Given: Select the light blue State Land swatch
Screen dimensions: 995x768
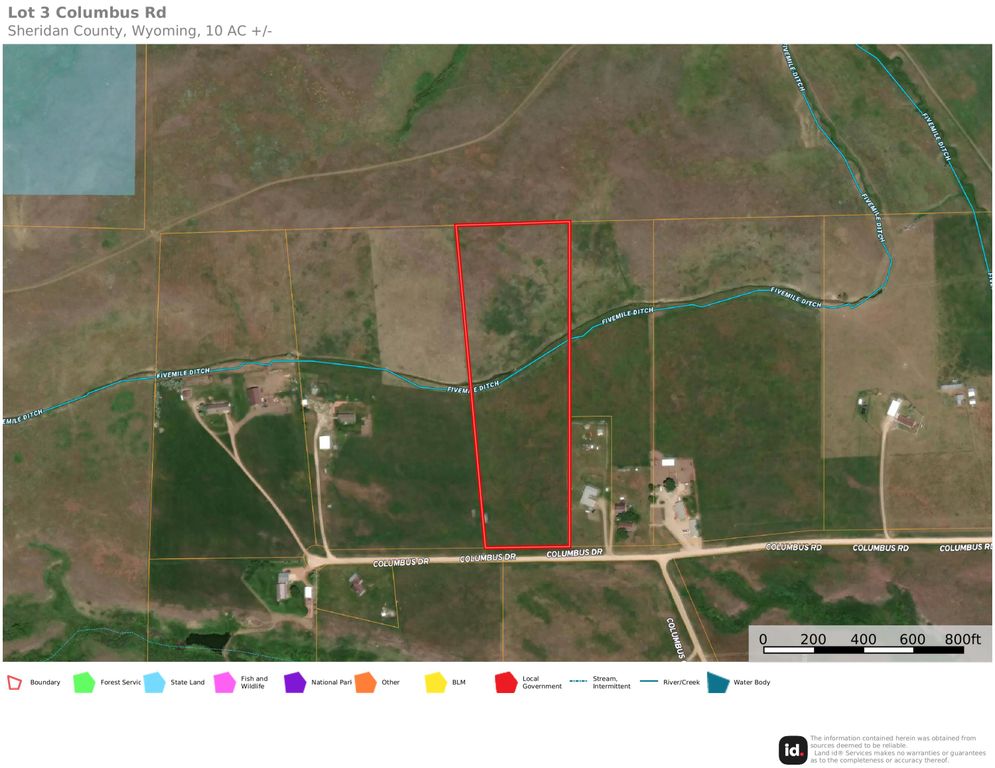Looking at the screenshot, I should 154,682.
